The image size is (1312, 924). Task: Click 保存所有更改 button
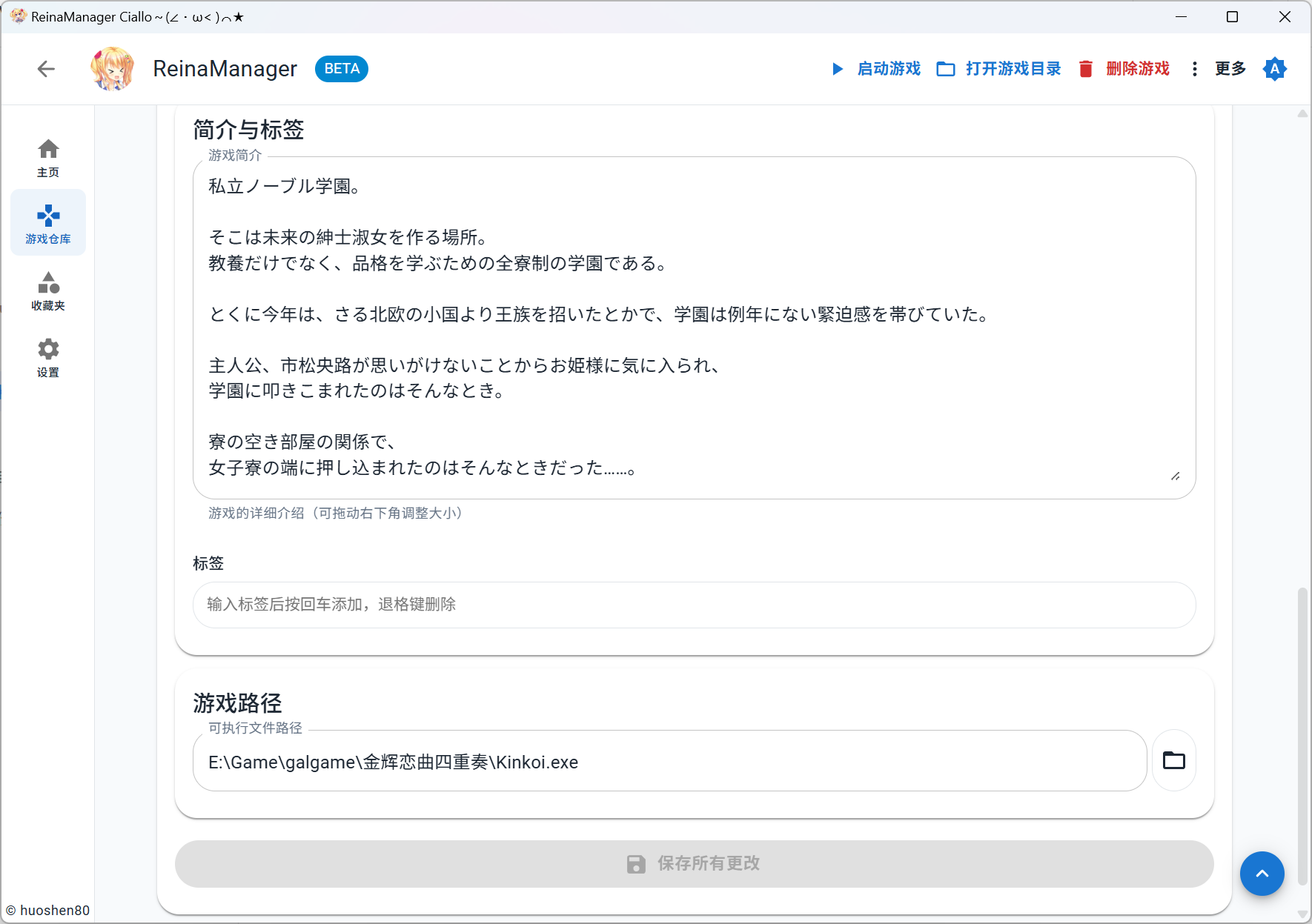pyautogui.click(x=694, y=863)
